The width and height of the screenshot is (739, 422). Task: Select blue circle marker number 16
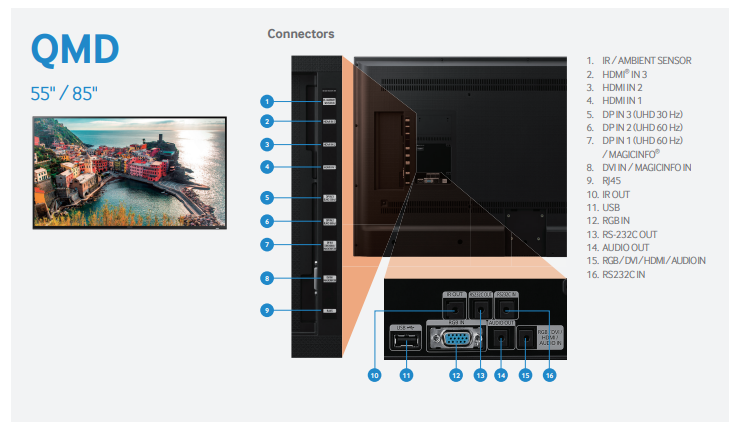pyautogui.click(x=548, y=375)
